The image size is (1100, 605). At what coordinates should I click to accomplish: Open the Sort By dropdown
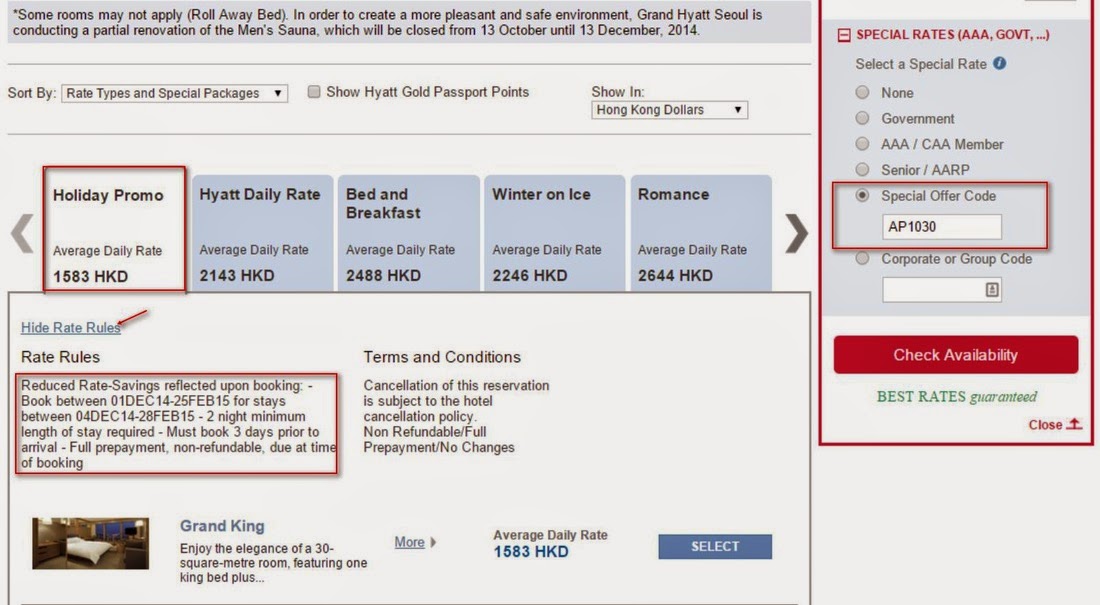[174, 93]
